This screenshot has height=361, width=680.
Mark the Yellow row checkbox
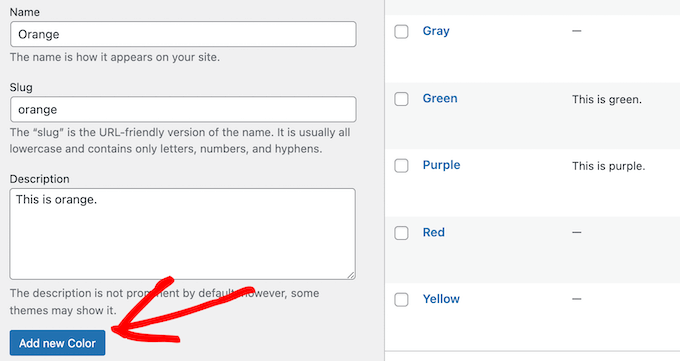click(x=401, y=300)
